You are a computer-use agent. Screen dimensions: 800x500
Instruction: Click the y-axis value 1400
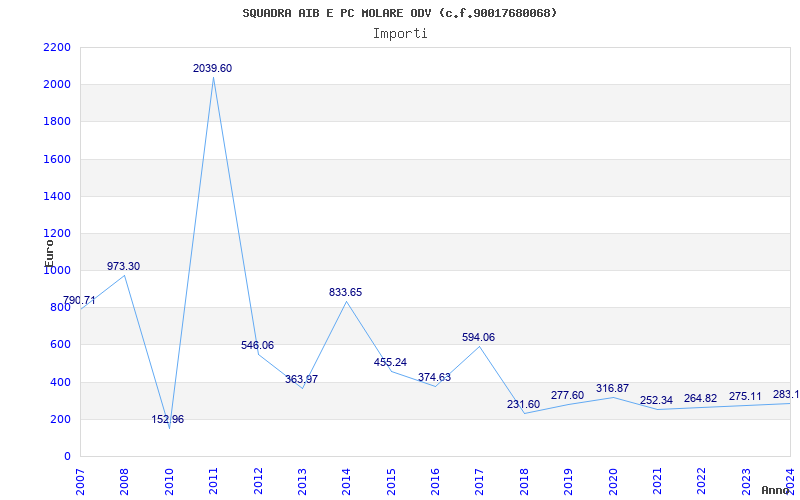[x=57, y=196]
